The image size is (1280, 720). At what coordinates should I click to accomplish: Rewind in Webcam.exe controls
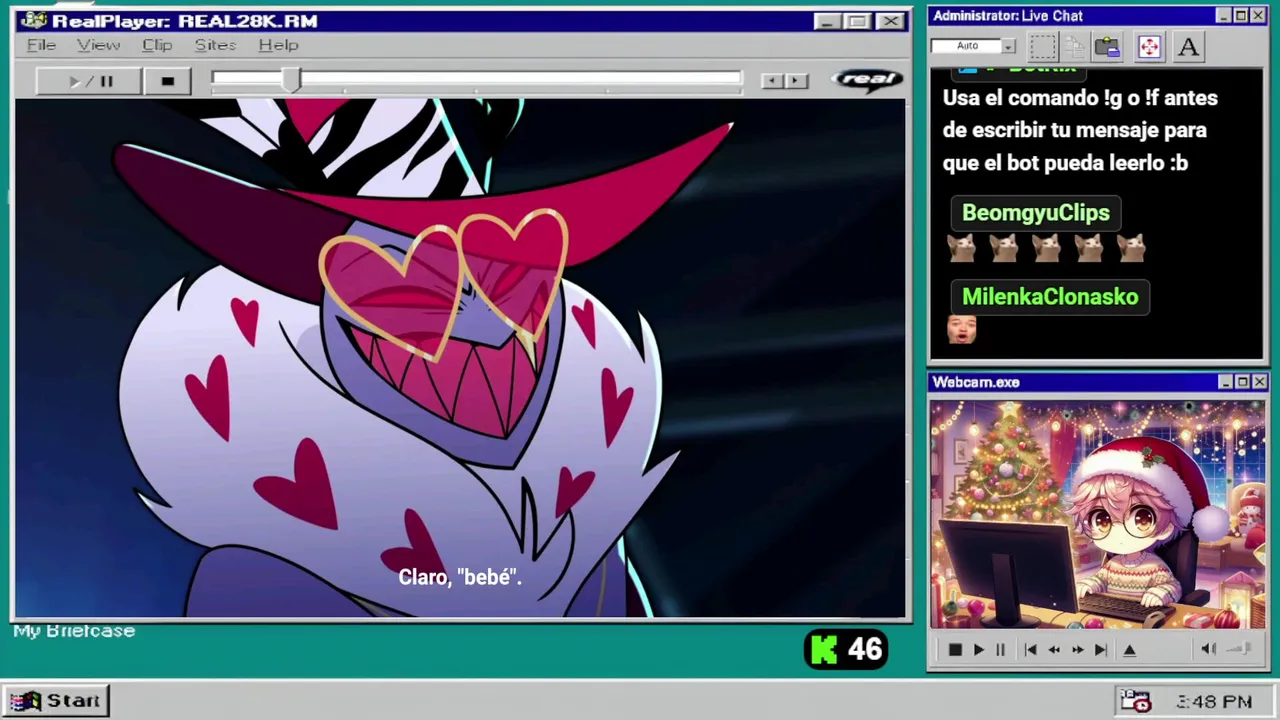(1054, 650)
